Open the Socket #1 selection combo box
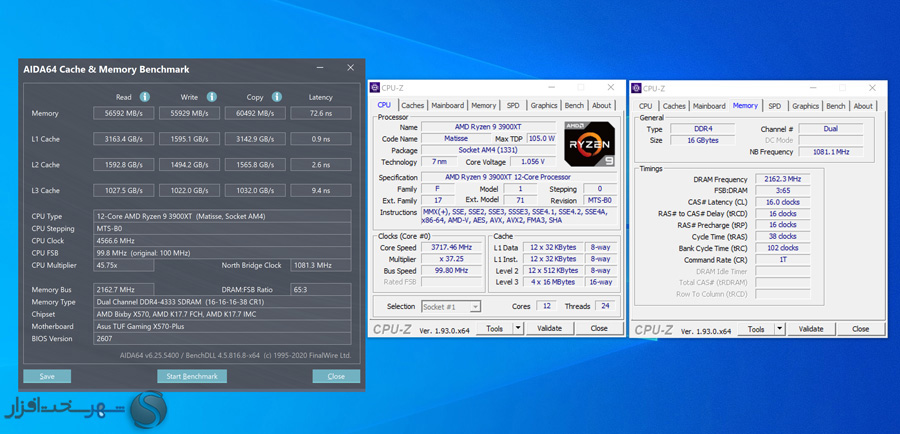This screenshot has width=900, height=434. click(x=451, y=307)
